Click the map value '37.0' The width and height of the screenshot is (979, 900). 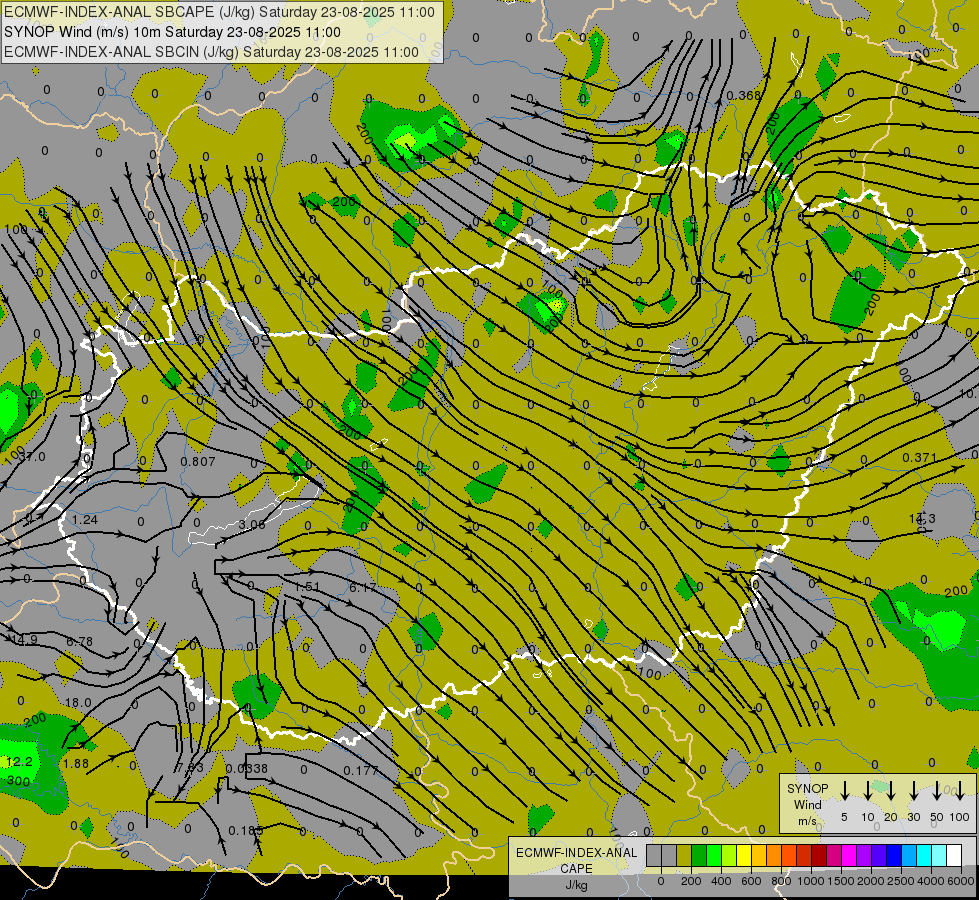[32, 457]
